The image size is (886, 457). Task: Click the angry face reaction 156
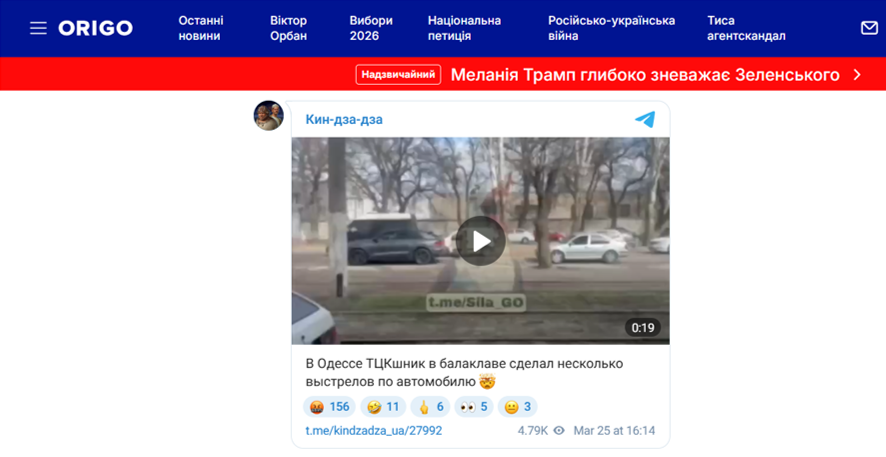tap(329, 407)
